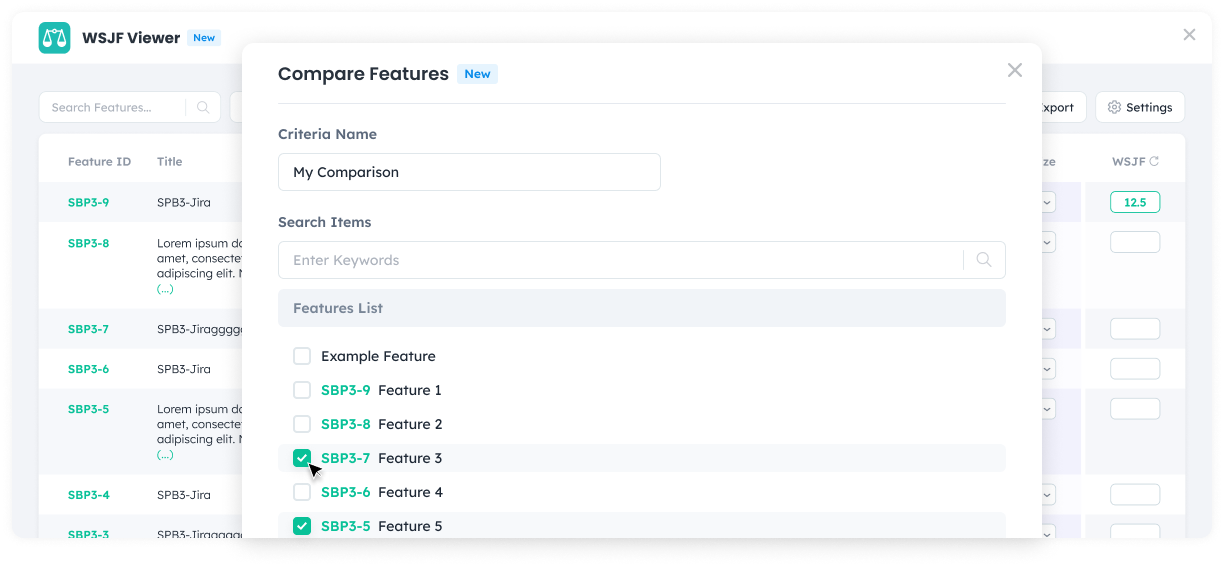Click SBP3-5 link in Features List
The width and height of the screenshot is (1224, 567).
coord(345,526)
